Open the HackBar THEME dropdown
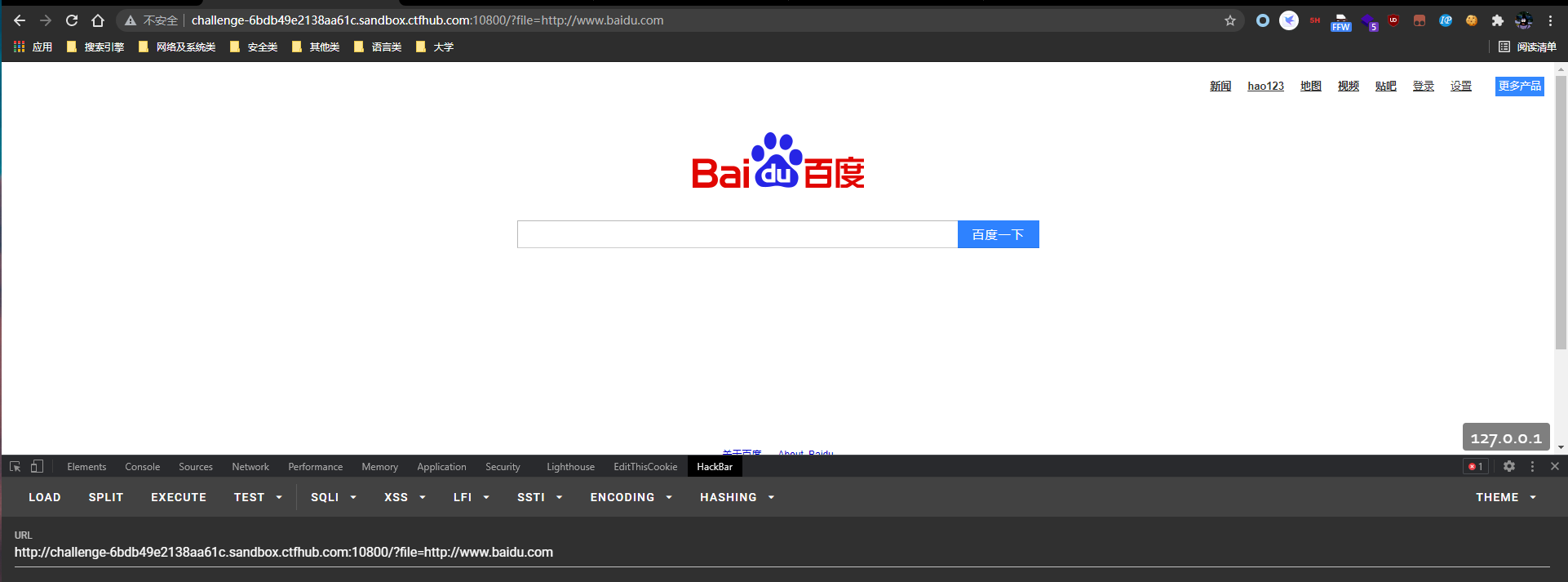This screenshot has width=1568, height=582. (x=1506, y=497)
